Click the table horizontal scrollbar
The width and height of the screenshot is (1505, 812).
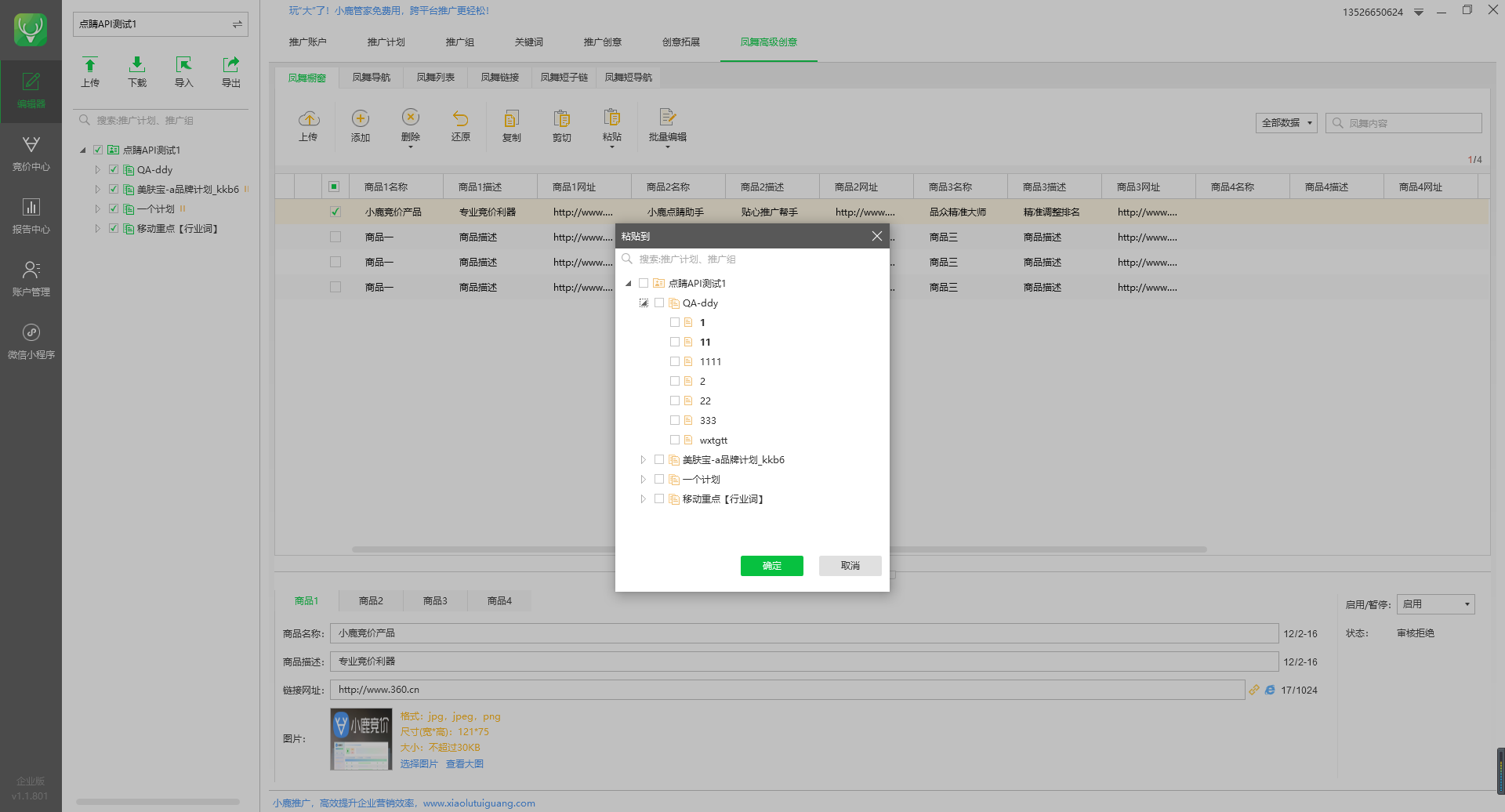pos(779,549)
